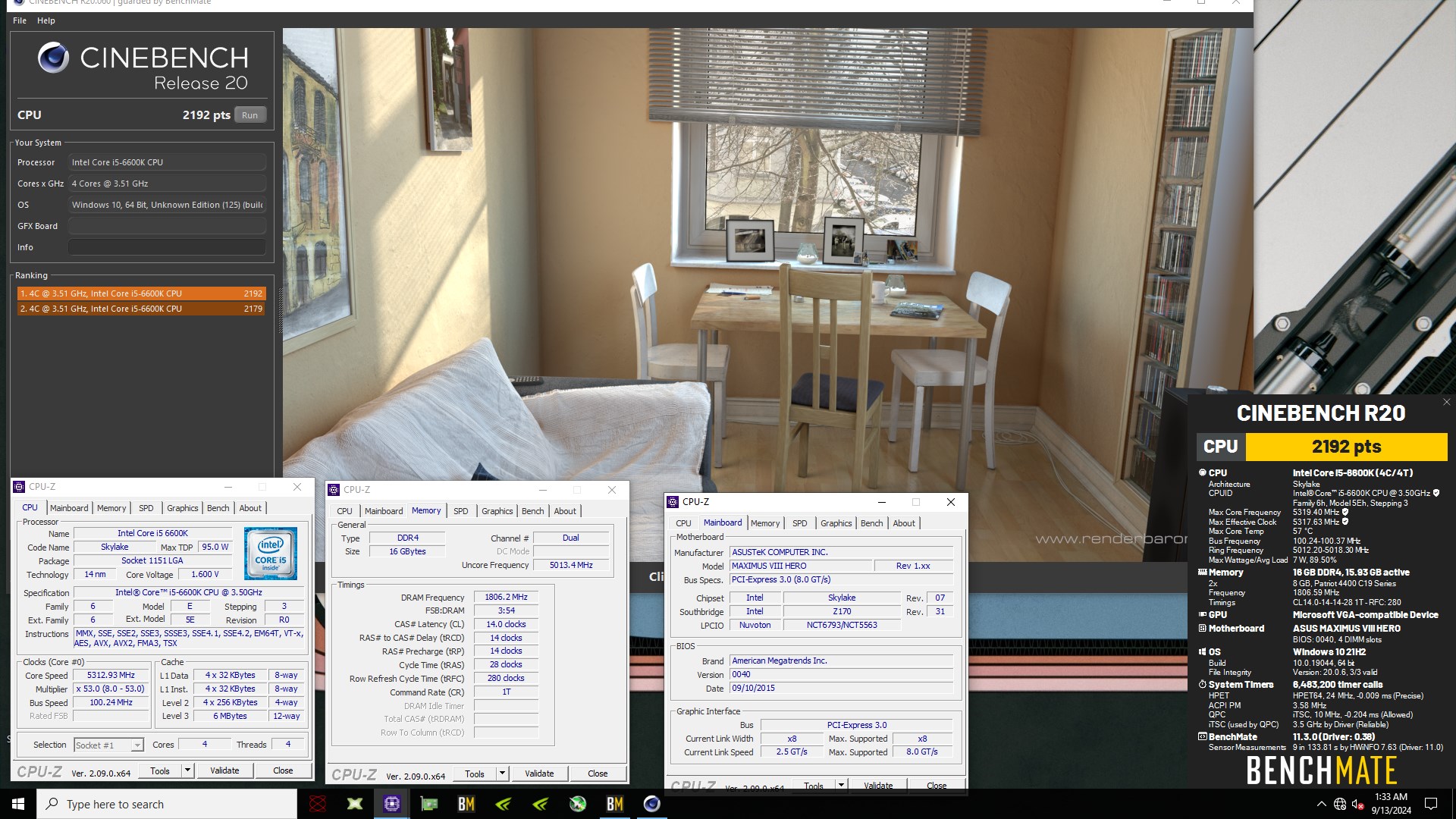This screenshot has width=1456, height=819.
Task: Show hidden system tray icons
Action: pyautogui.click(x=1321, y=804)
